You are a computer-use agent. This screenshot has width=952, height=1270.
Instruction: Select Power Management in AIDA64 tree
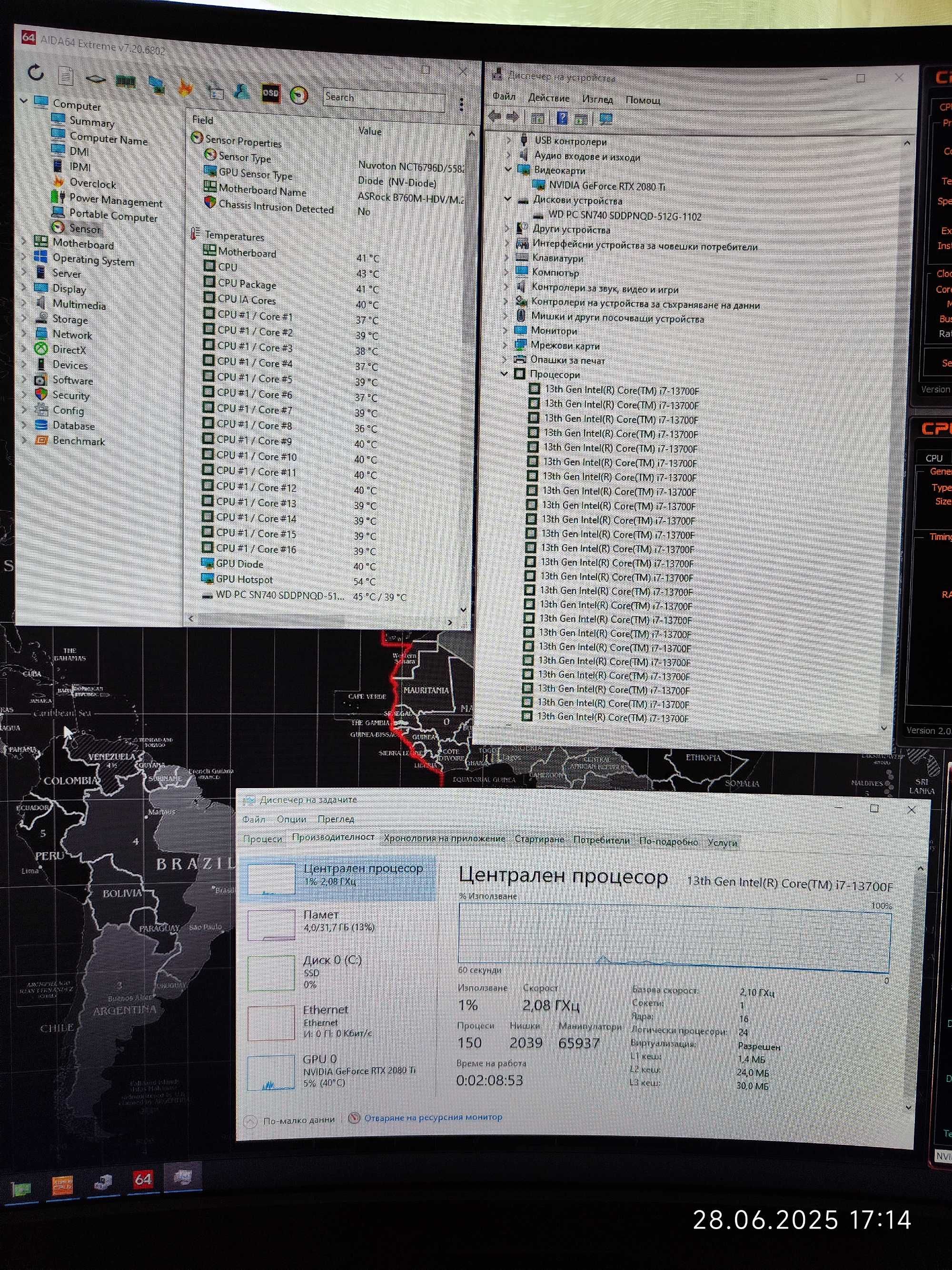pyautogui.click(x=115, y=200)
